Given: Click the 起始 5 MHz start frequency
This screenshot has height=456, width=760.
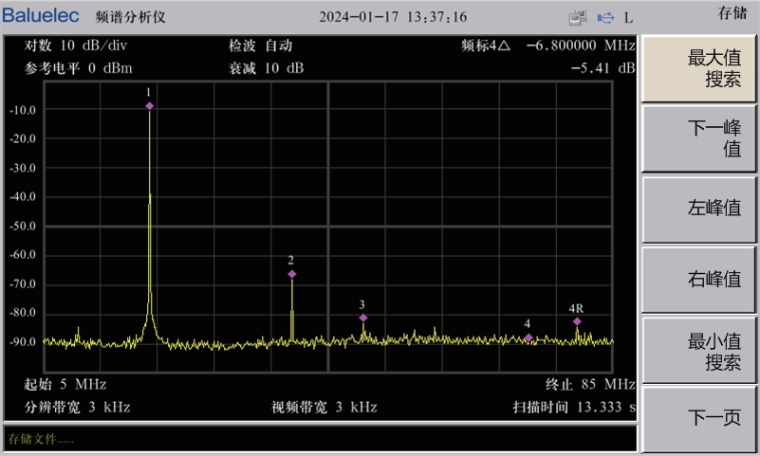Looking at the screenshot, I should click(66, 384).
